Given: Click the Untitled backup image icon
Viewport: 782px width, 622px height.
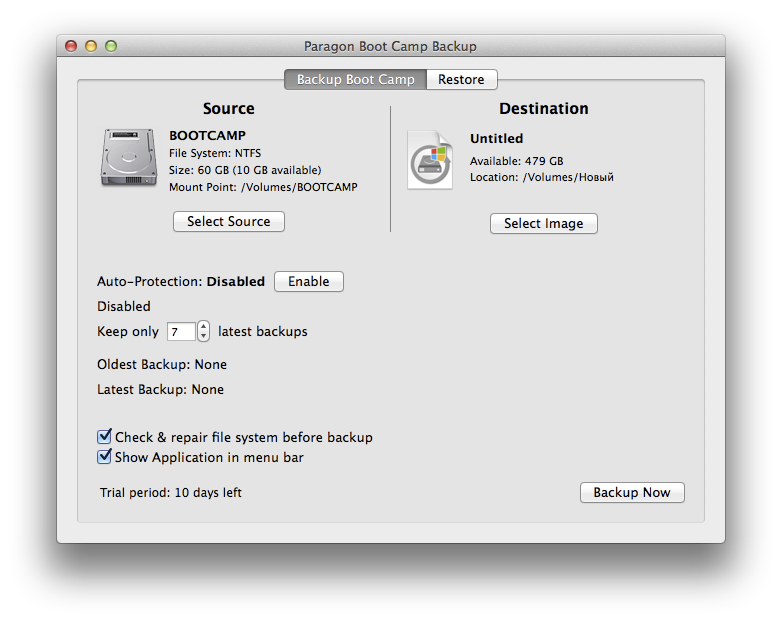Looking at the screenshot, I should point(430,160).
